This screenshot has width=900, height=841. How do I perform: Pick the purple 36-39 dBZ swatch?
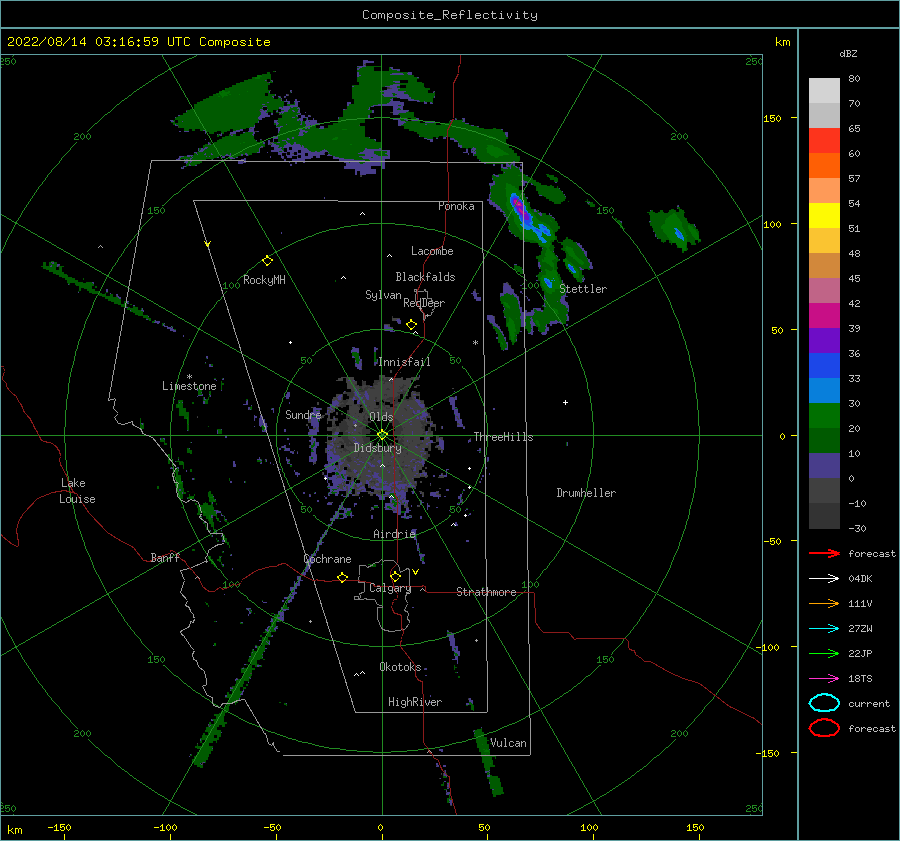[824, 340]
